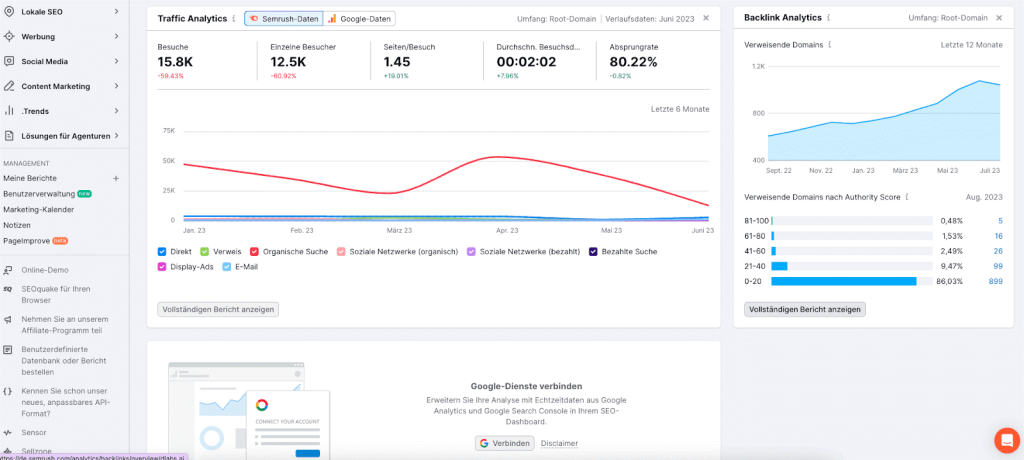
Task: Click the 00:02:02 visit duration metric
Action: click(526, 61)
